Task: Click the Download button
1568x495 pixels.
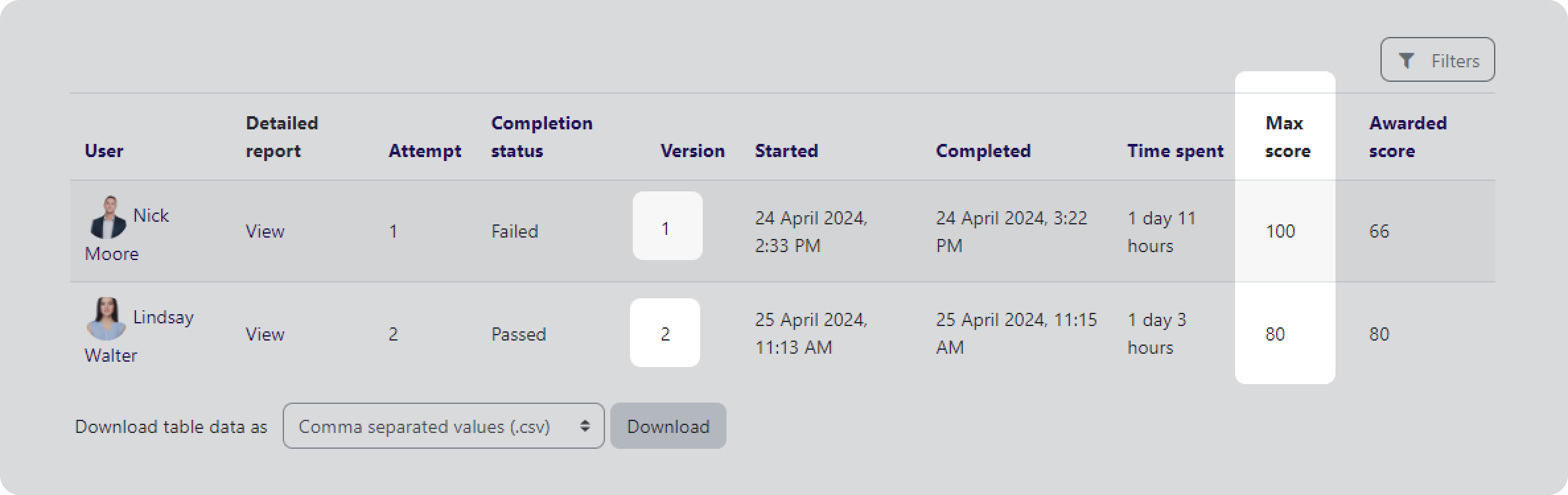Action: pos(668,426)
